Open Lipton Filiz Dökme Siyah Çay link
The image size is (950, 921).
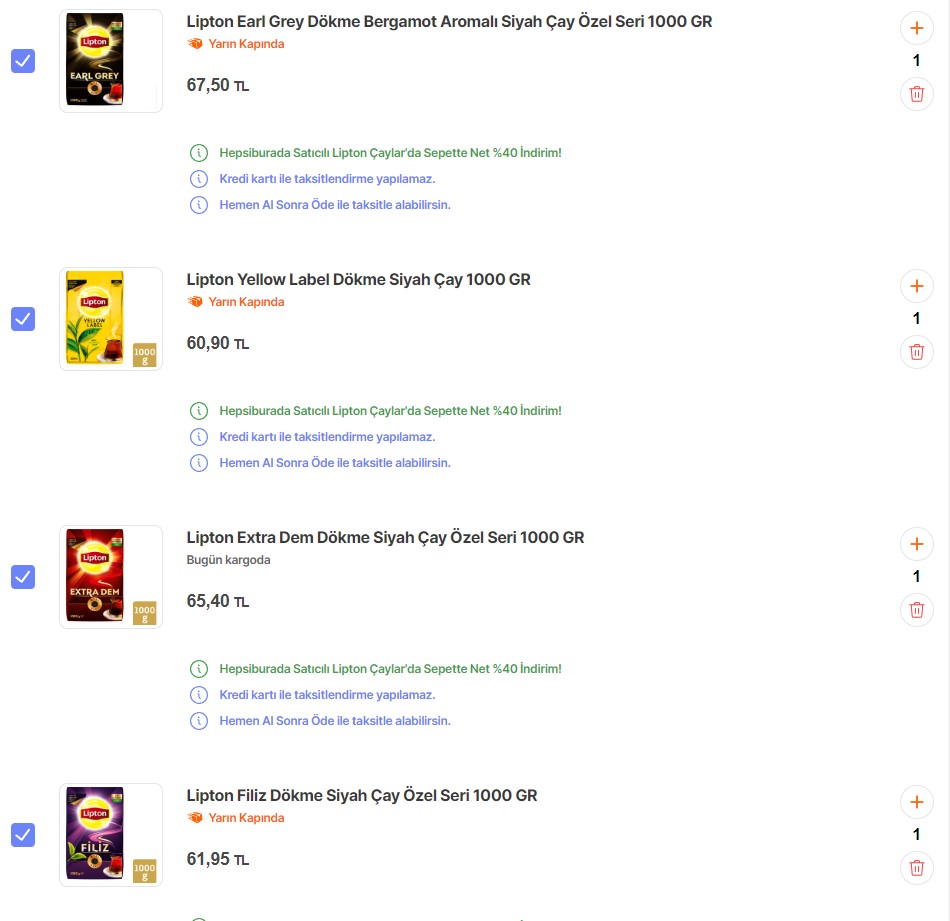(361, 795)
